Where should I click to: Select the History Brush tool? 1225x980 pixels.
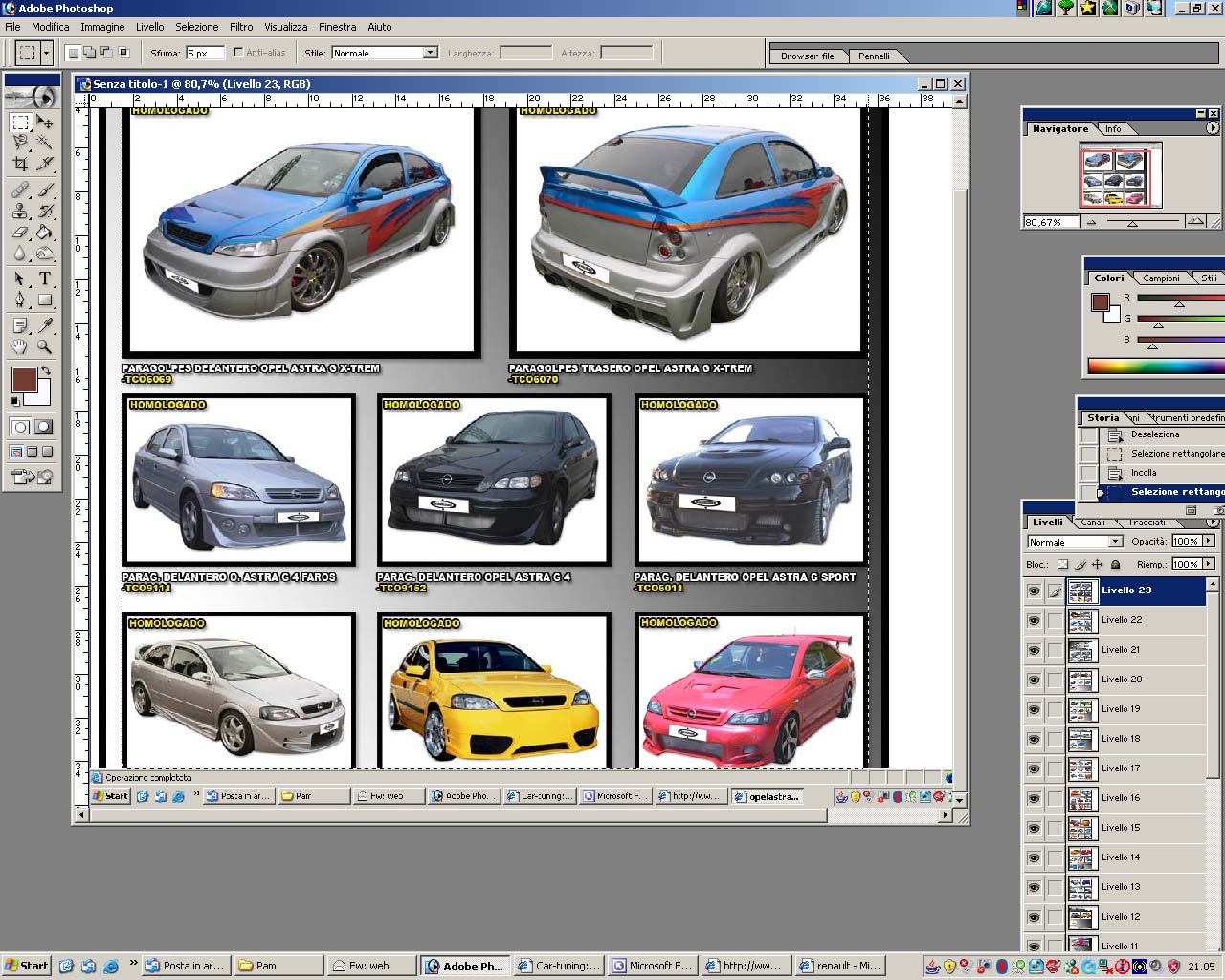coord(44,211)
